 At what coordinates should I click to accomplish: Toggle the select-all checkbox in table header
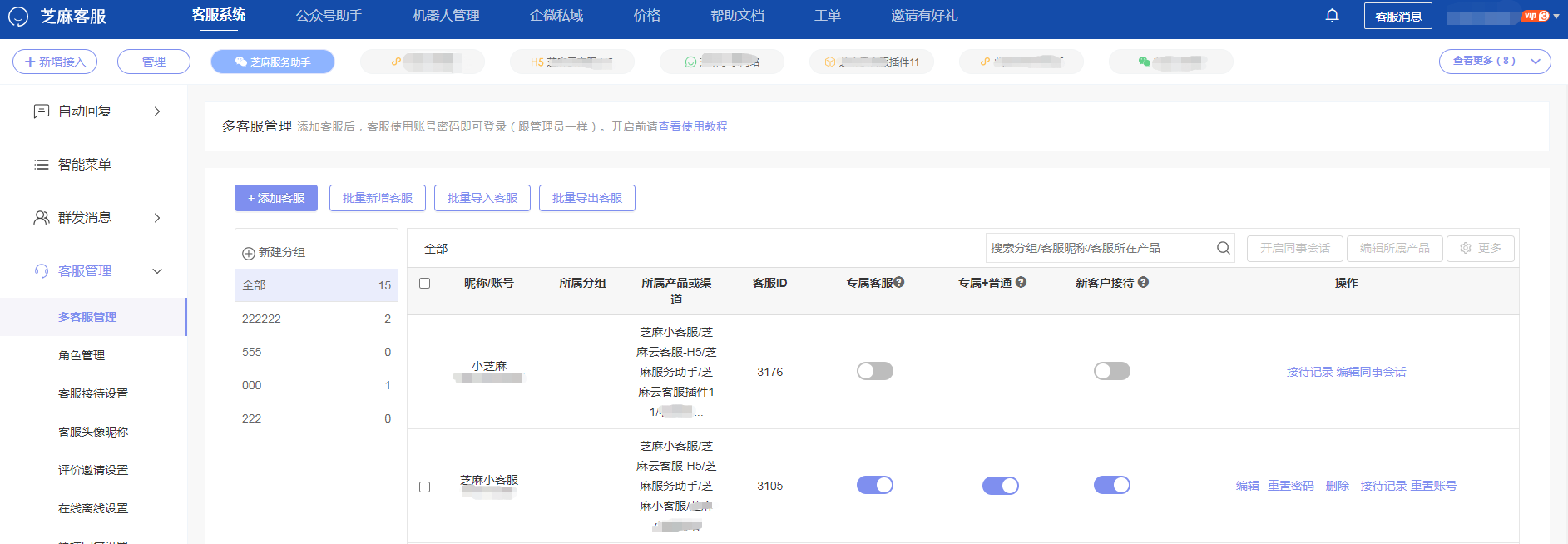424,283
